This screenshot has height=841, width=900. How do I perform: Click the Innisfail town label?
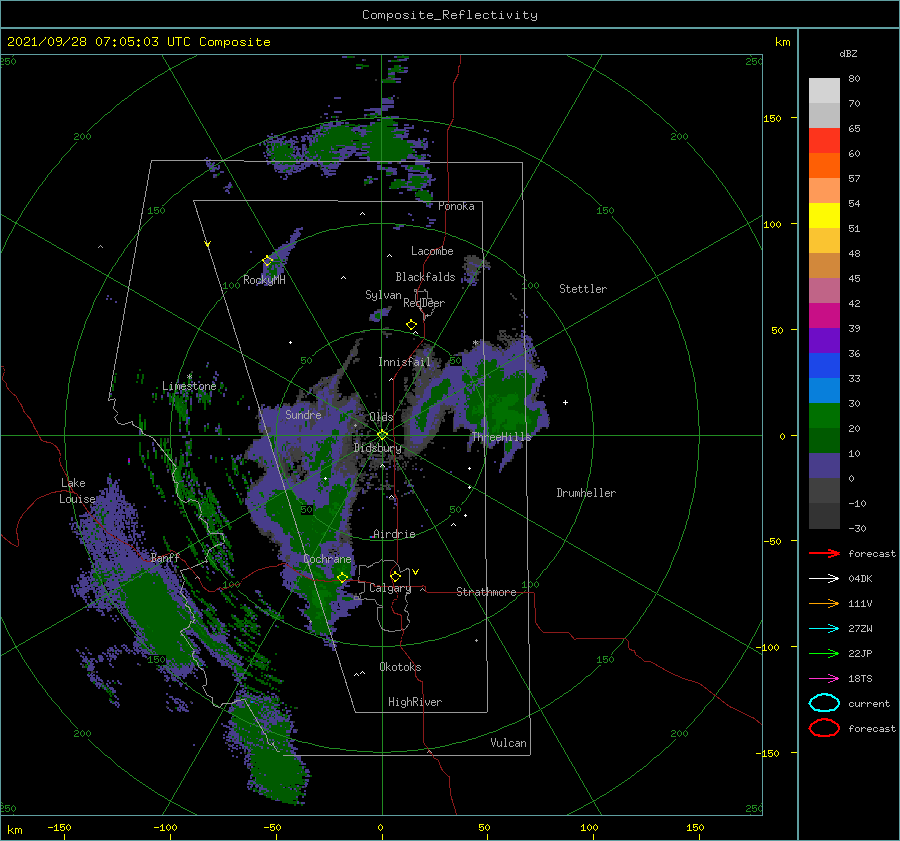(x=404, y=362)
